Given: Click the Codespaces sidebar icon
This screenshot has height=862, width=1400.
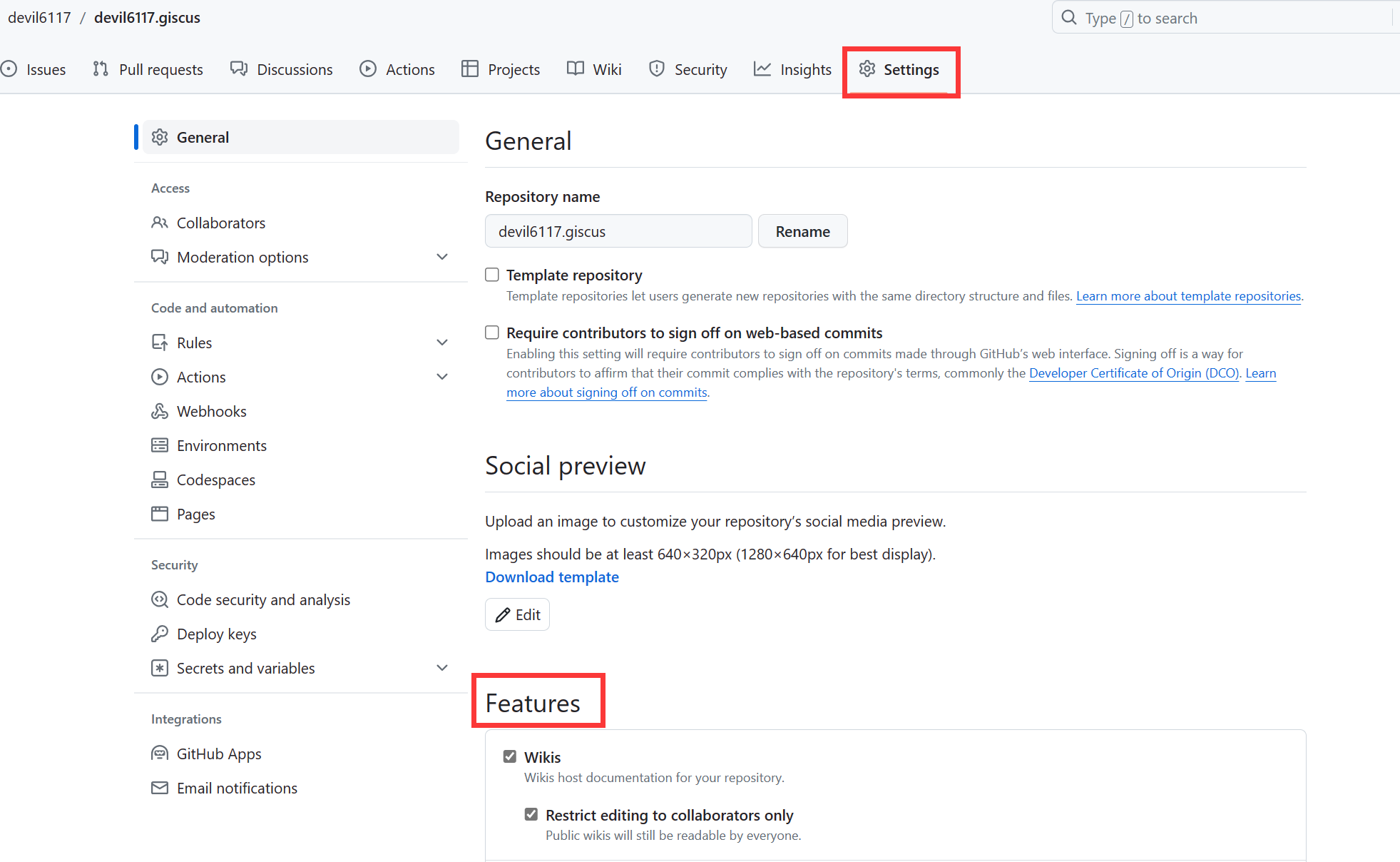Looking at the screenshot, I should pyautogui.click(x=160, y=480).
